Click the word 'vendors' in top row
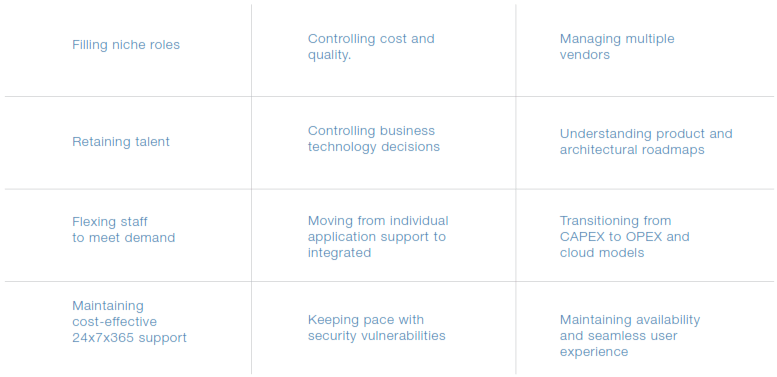Screen dimensions: 777x377 tap(585, 54)
